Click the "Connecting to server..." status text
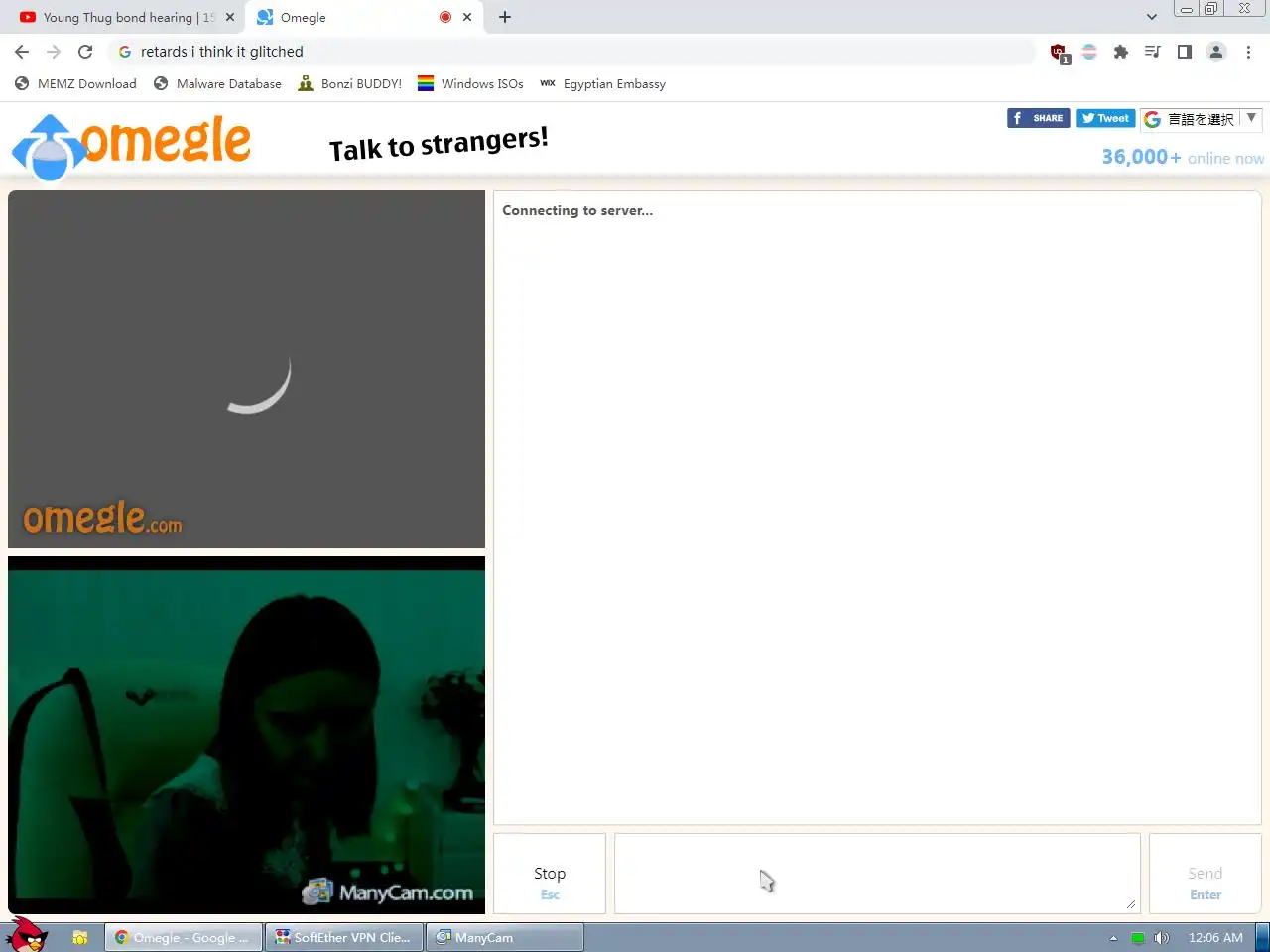 click(577, 210)
